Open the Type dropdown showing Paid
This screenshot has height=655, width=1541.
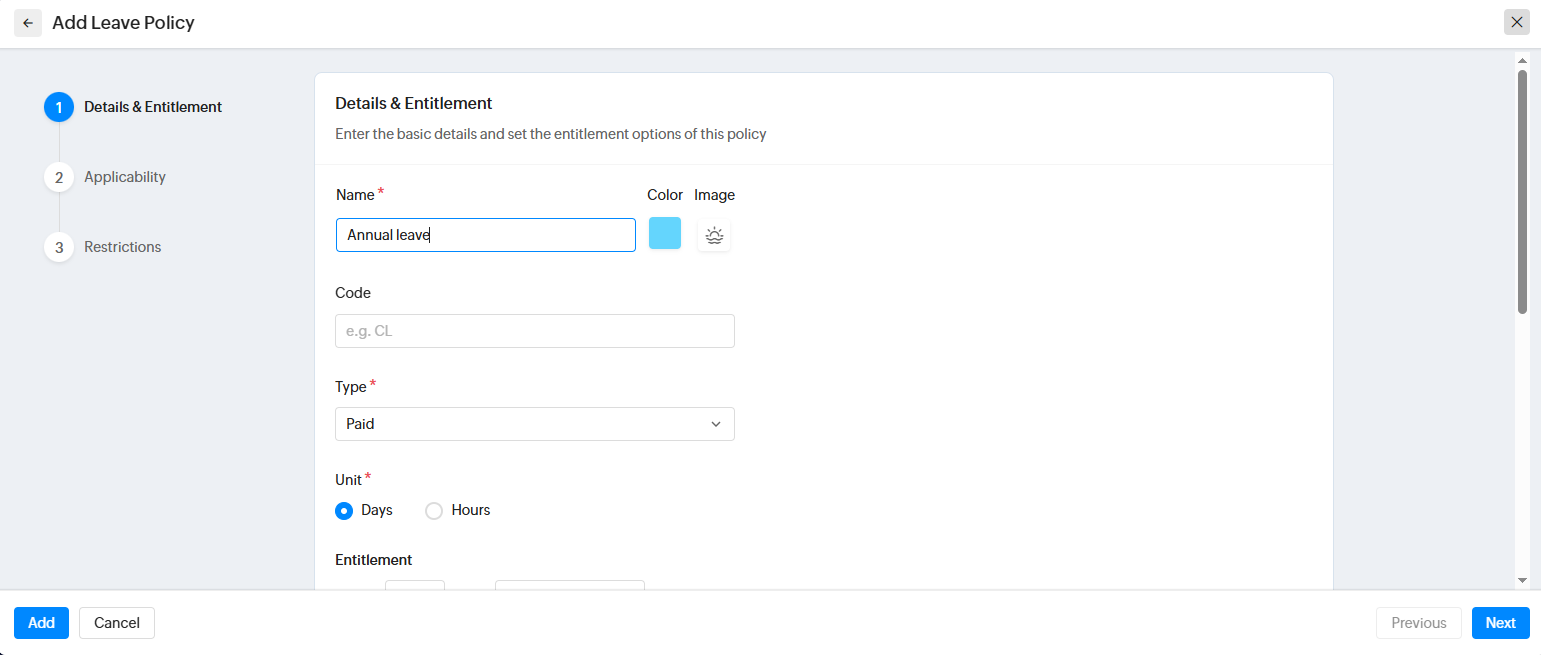[534, 424]
